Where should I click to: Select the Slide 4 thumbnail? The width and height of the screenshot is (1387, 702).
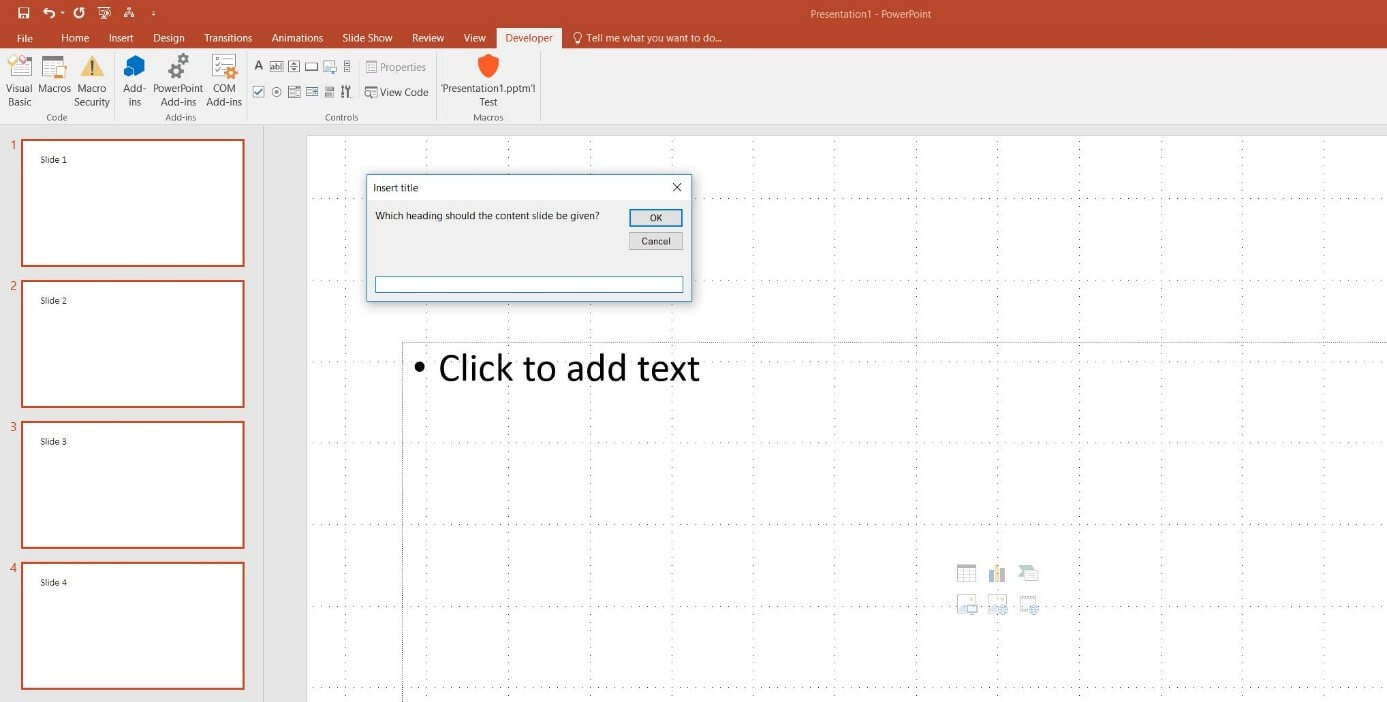click(x=133, y=626)
